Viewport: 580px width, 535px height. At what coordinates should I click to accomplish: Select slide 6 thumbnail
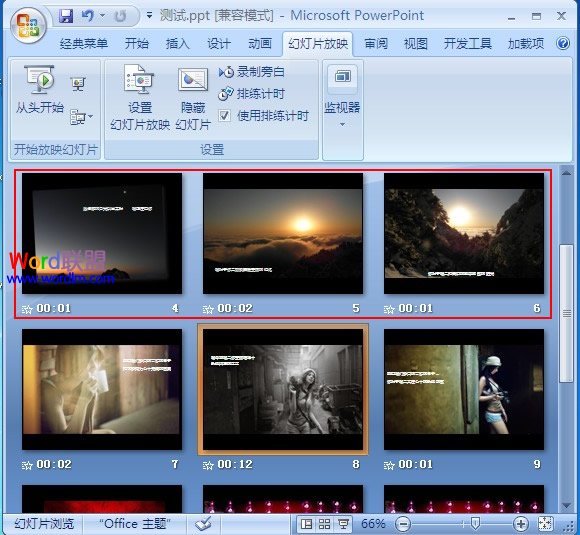[x=464, y=233]
